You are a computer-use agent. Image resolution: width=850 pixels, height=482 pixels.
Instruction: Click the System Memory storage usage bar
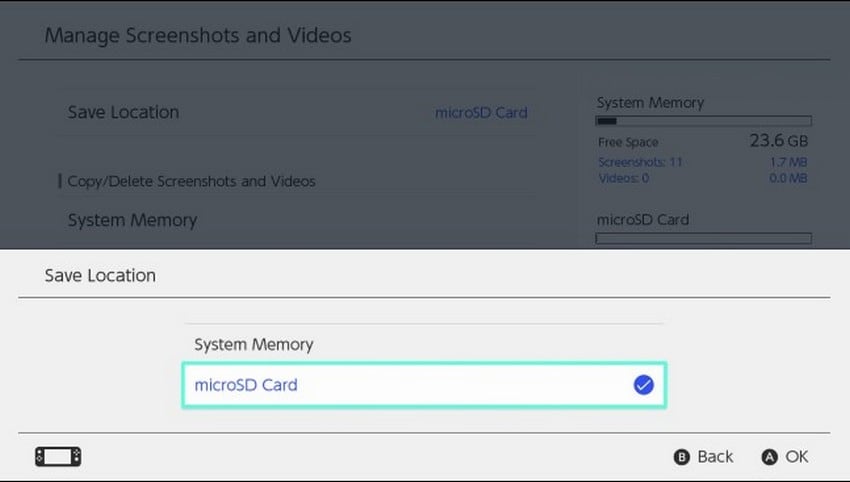[703, 121]
